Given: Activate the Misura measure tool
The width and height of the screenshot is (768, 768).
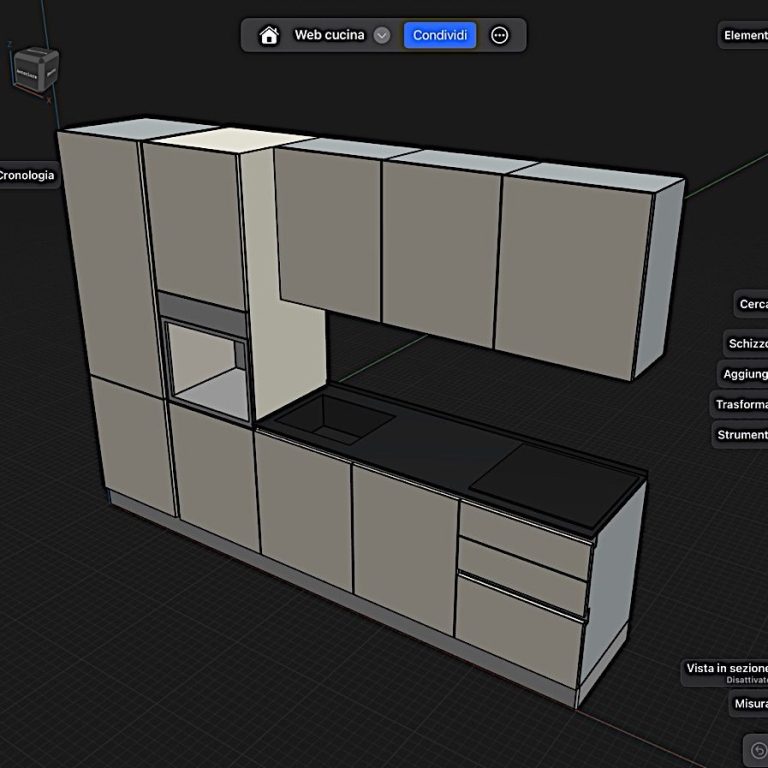Looking at the screenshot, I should pos(750,703).
